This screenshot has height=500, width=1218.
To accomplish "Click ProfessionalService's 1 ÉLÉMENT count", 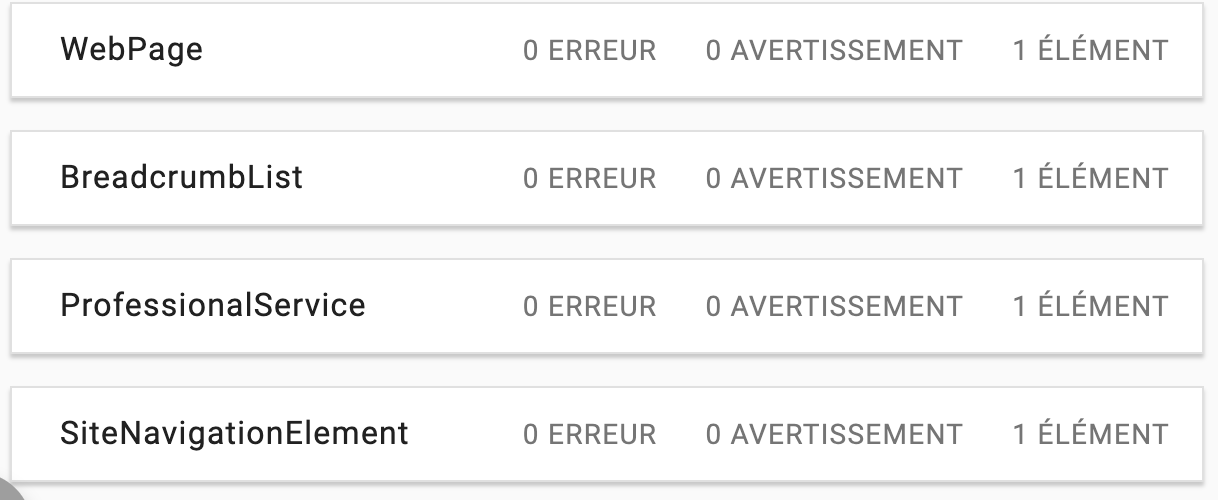I will pos(1090,306).
